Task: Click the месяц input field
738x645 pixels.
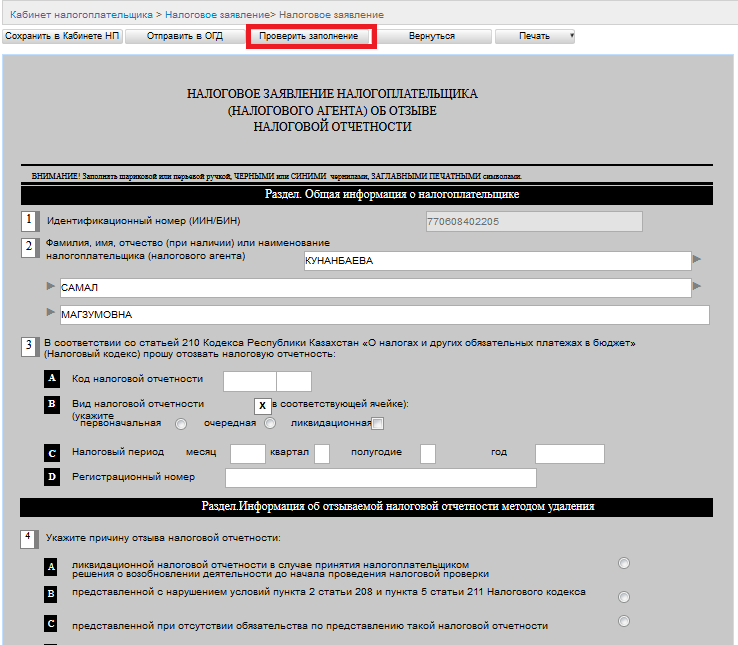Action: tap(247, 454)
